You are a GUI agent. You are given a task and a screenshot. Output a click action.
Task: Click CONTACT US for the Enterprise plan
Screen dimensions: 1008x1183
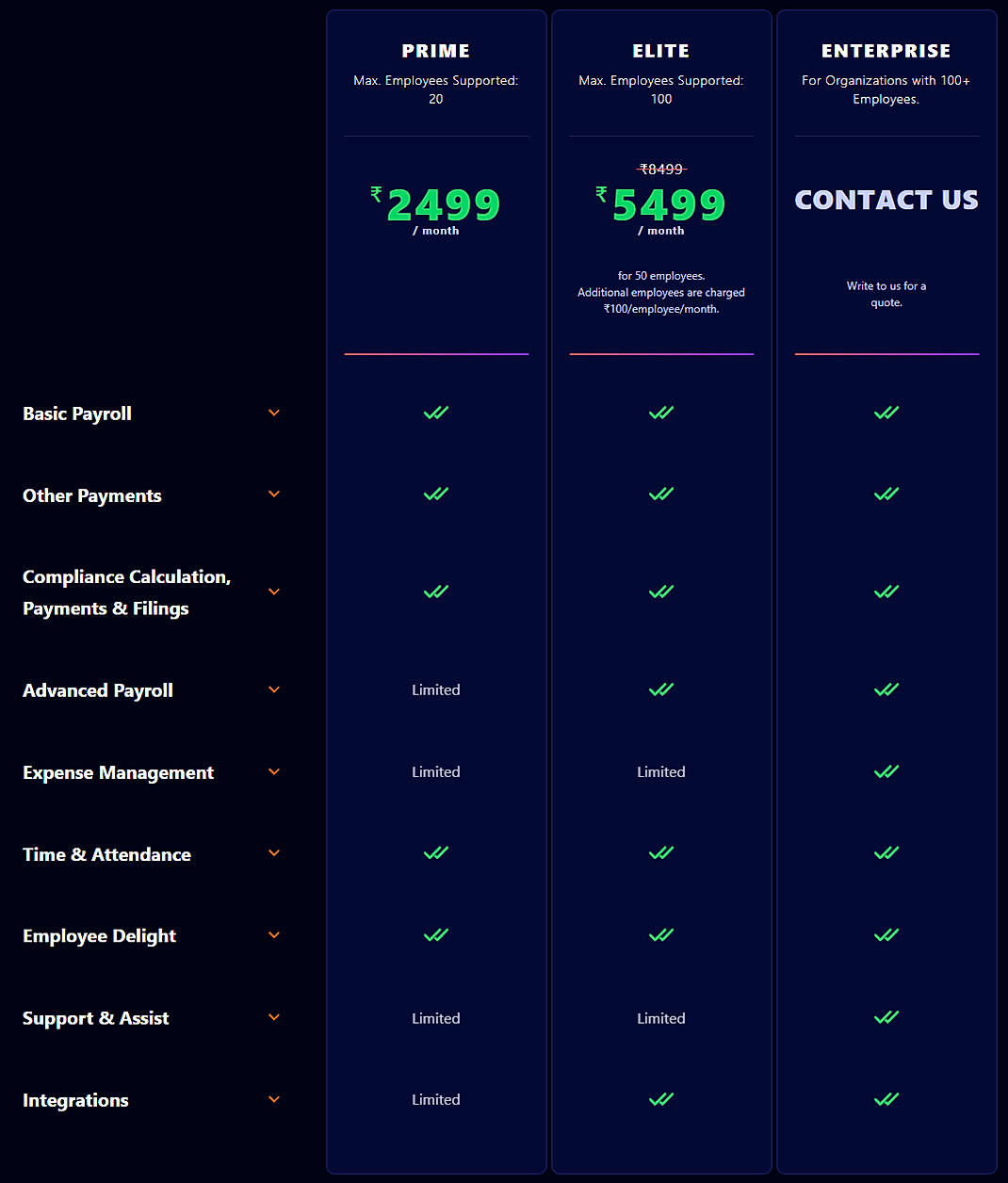(x=886, y=200)
